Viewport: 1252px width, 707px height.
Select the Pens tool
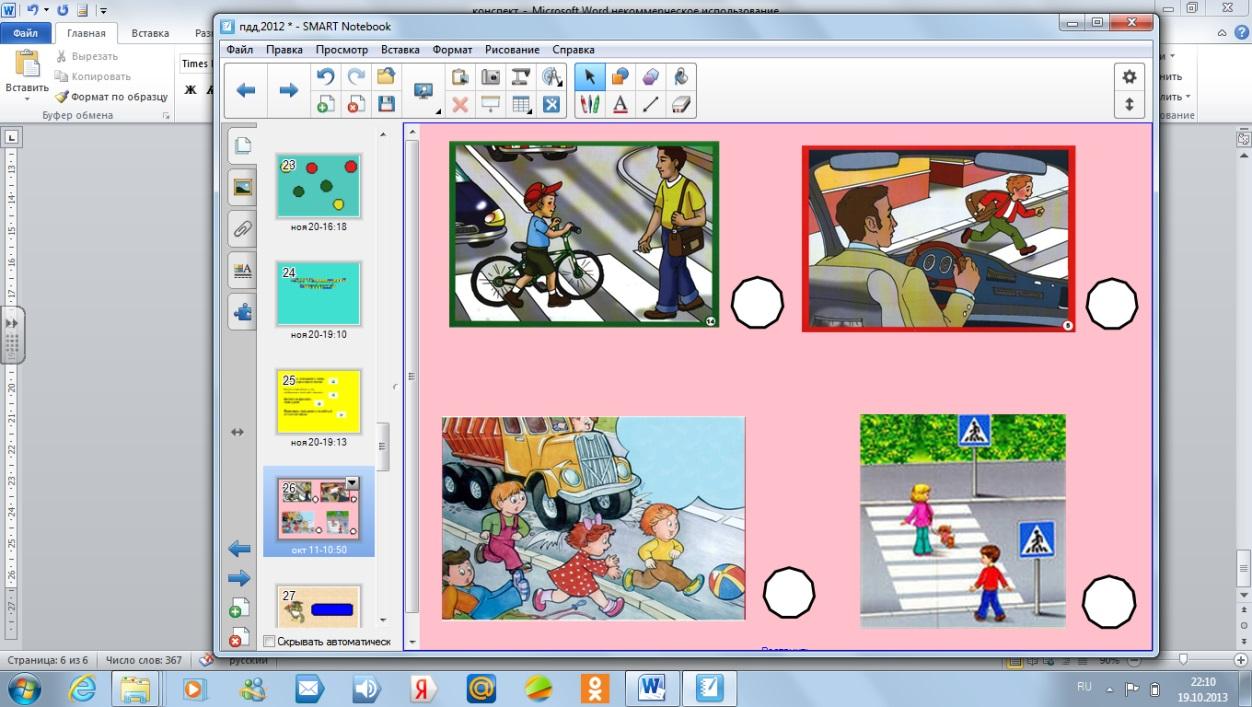click(x=590, y=104)
